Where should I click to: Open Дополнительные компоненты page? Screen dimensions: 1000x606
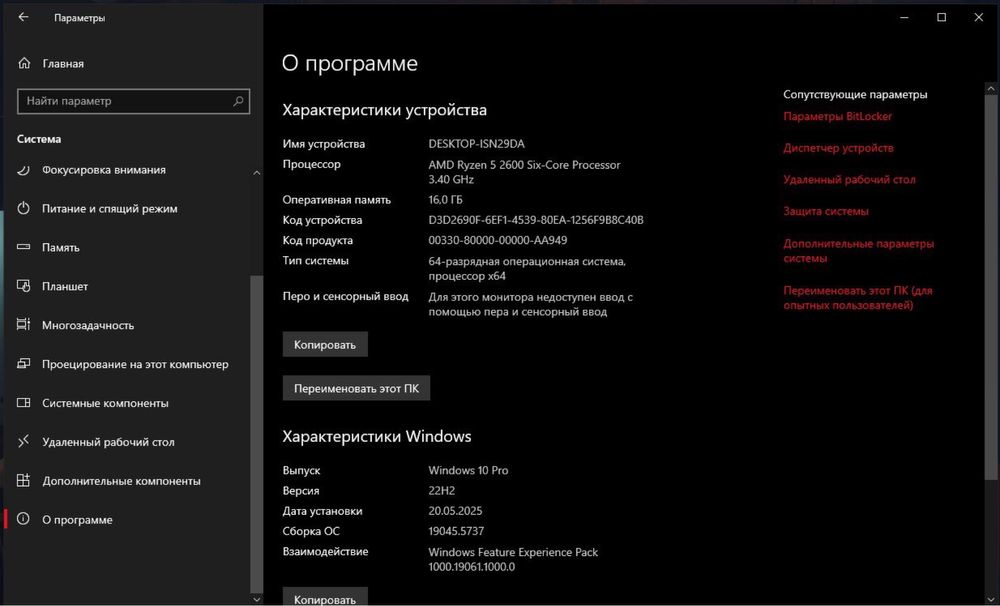click(x=121, y=481)
